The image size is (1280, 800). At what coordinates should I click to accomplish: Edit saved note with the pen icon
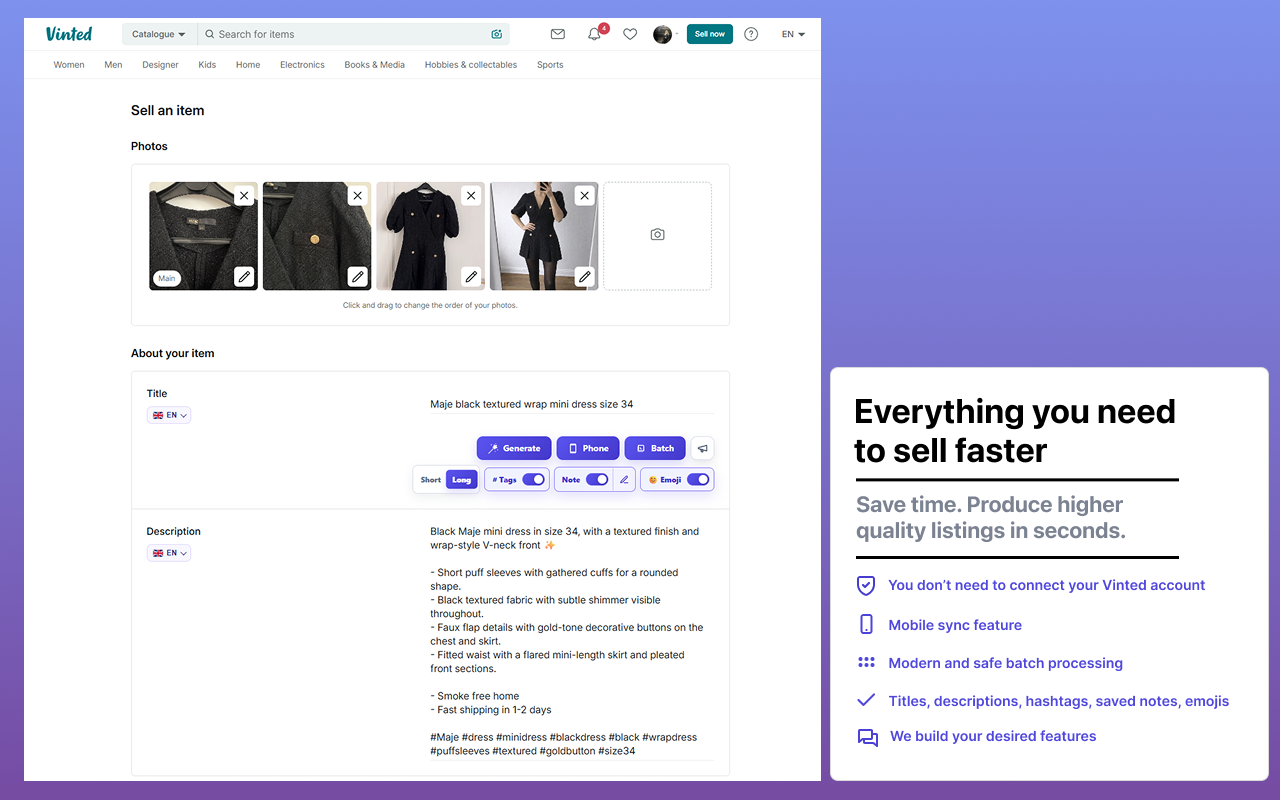pyautogui.click(x=624, y=480)
